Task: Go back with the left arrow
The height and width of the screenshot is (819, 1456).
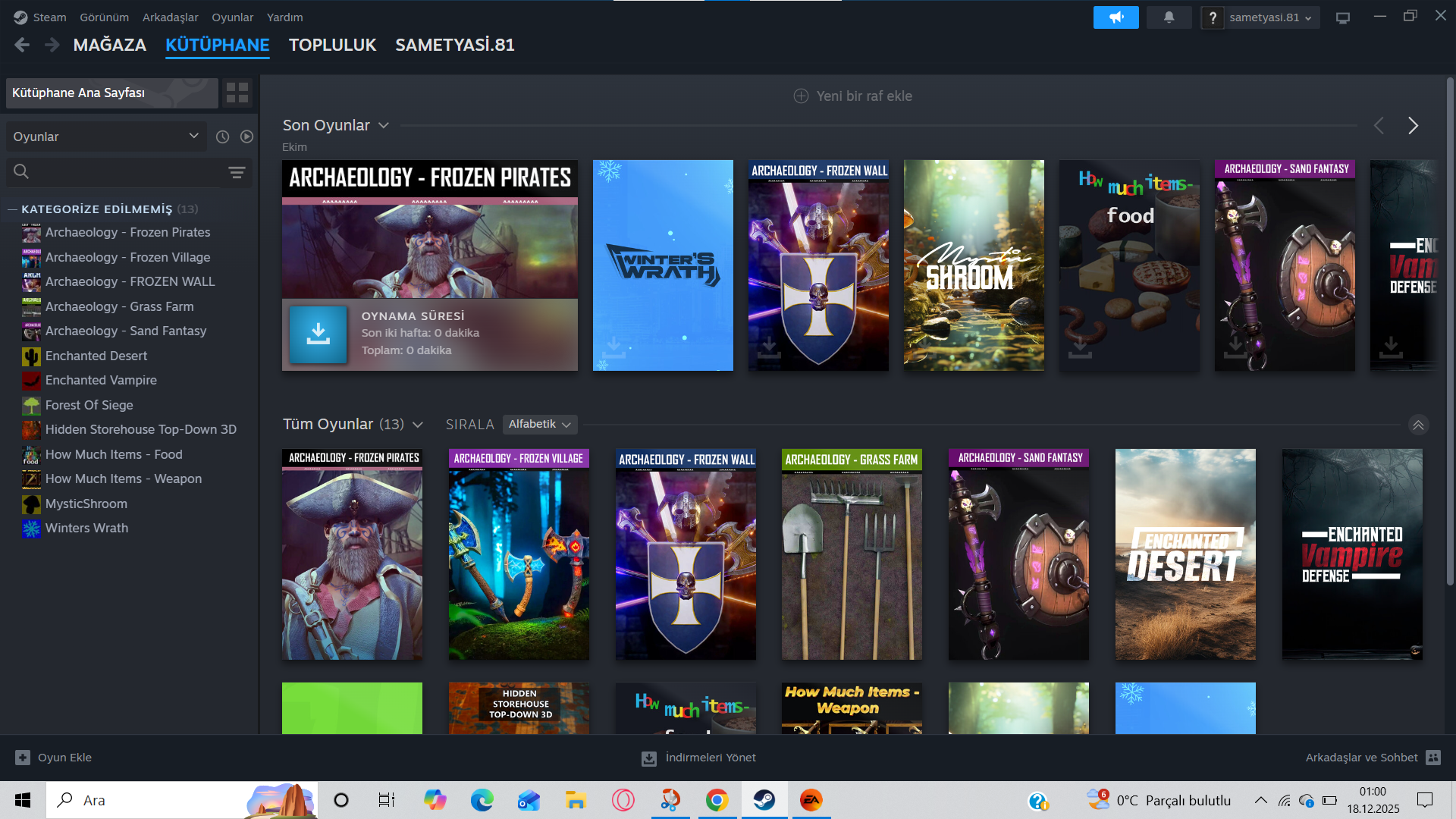Action: point(22,45)
